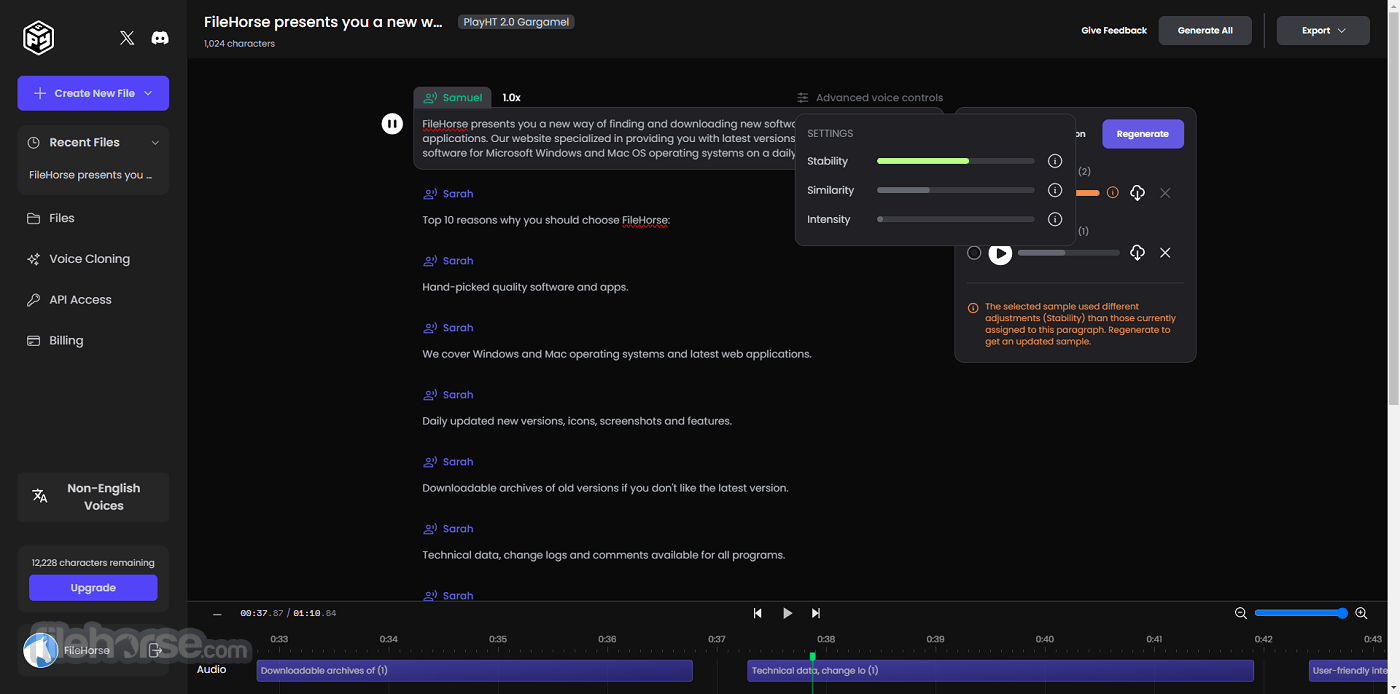Seek within second sample progress bar
The height and width of the screenshot is (694, 1400).
point(1069,253)
